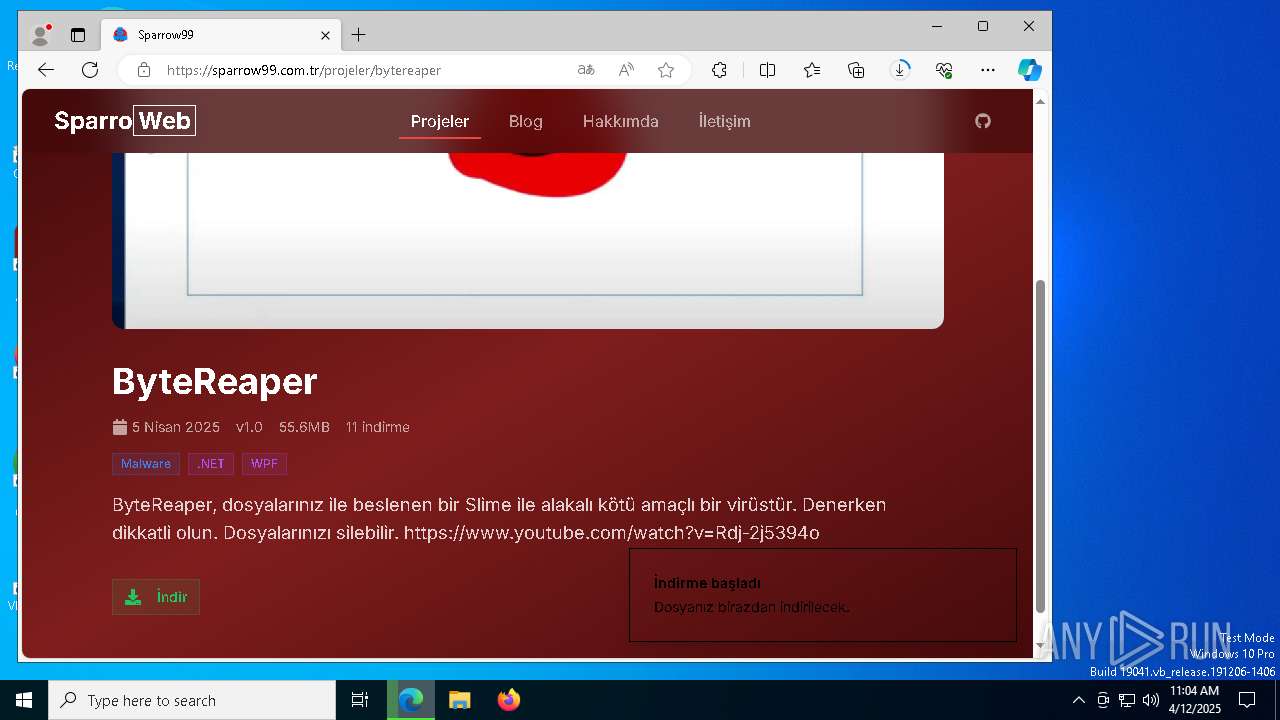Open Collections icon
Screen dimensions: 1280x720
[856, 70]
